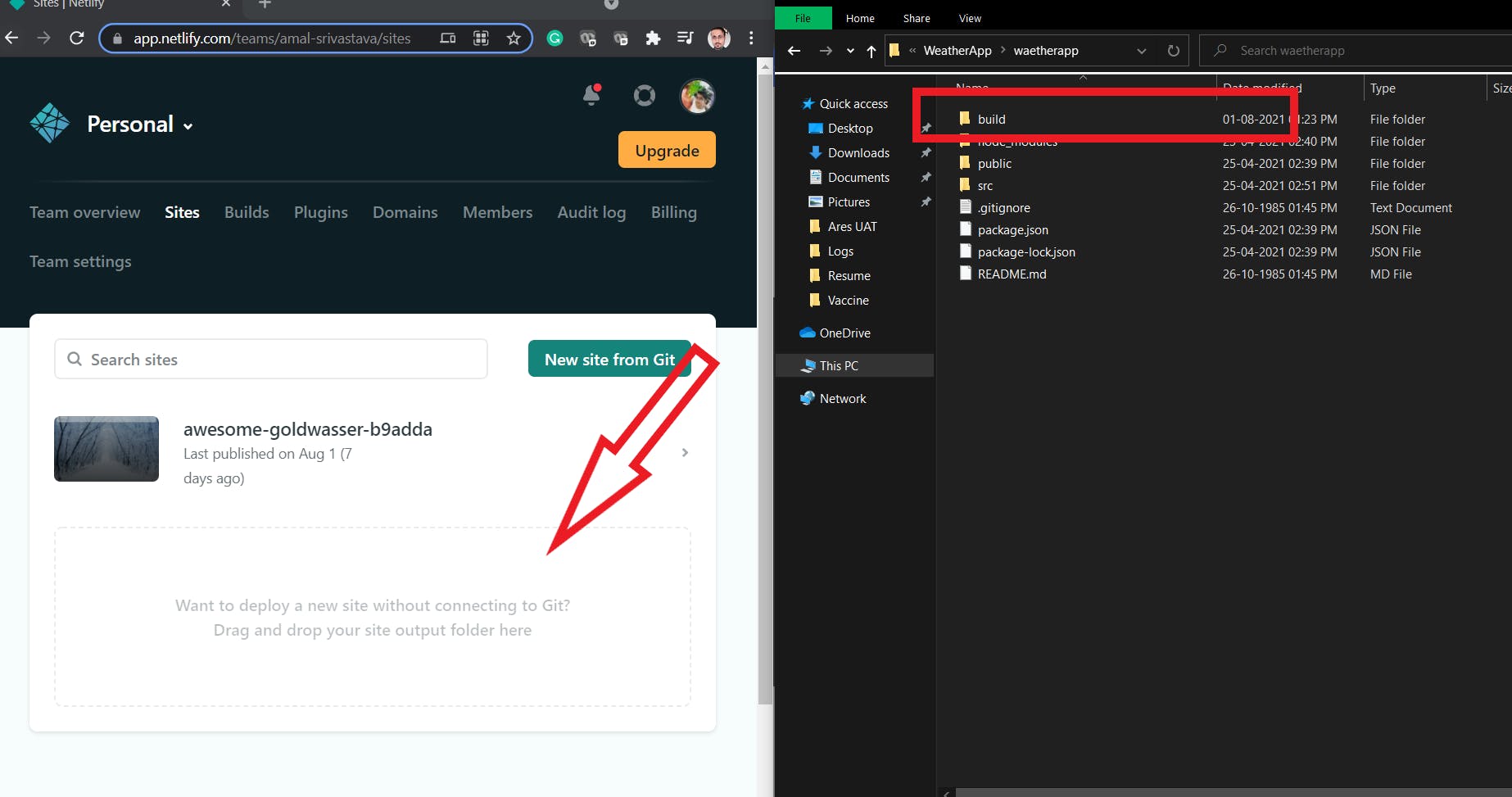This screenshot has height=797, width=1512.
Task: Expand awesome-goldwasser site row chevron
Action: tap(685, 452)
